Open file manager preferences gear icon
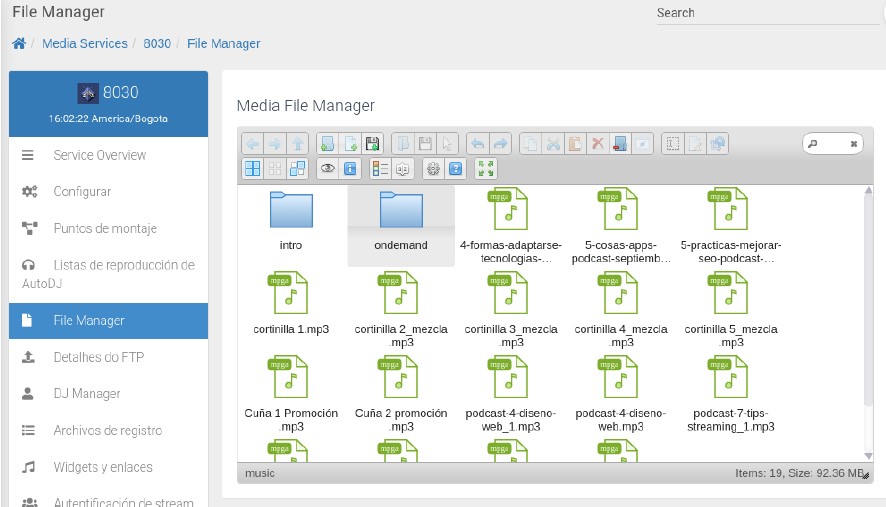 tap(433, 169)
